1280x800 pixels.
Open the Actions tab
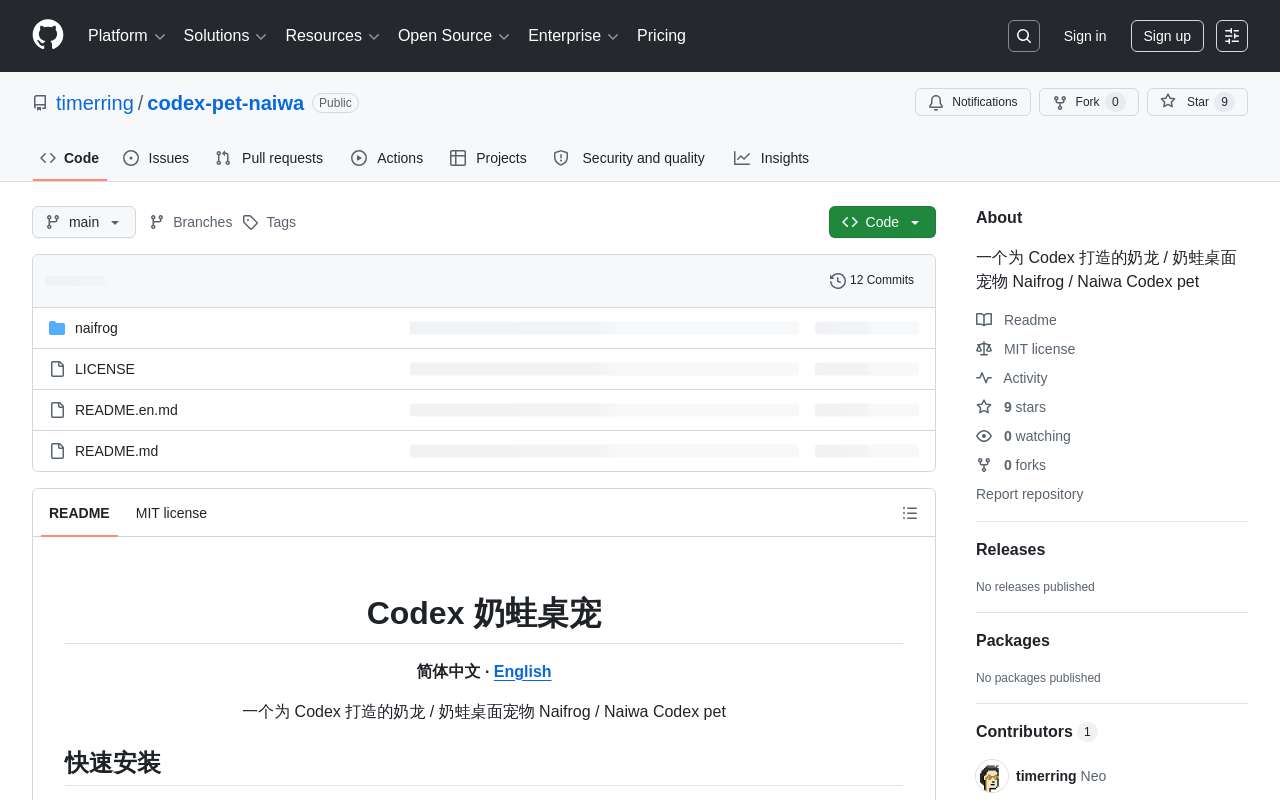click(x=387, y=158)
